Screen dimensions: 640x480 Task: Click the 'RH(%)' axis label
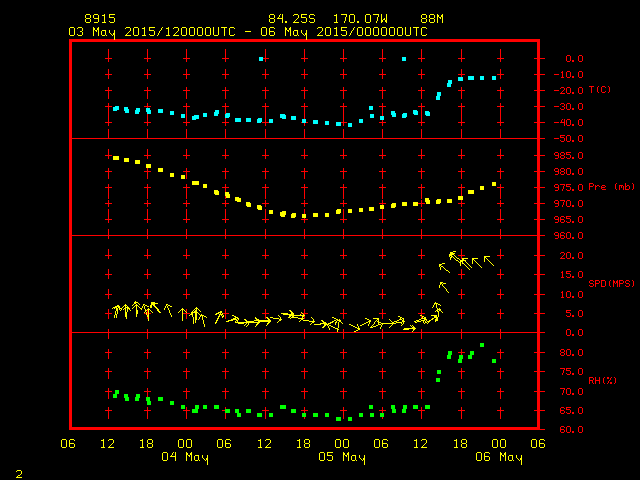[x=602, y=380]
